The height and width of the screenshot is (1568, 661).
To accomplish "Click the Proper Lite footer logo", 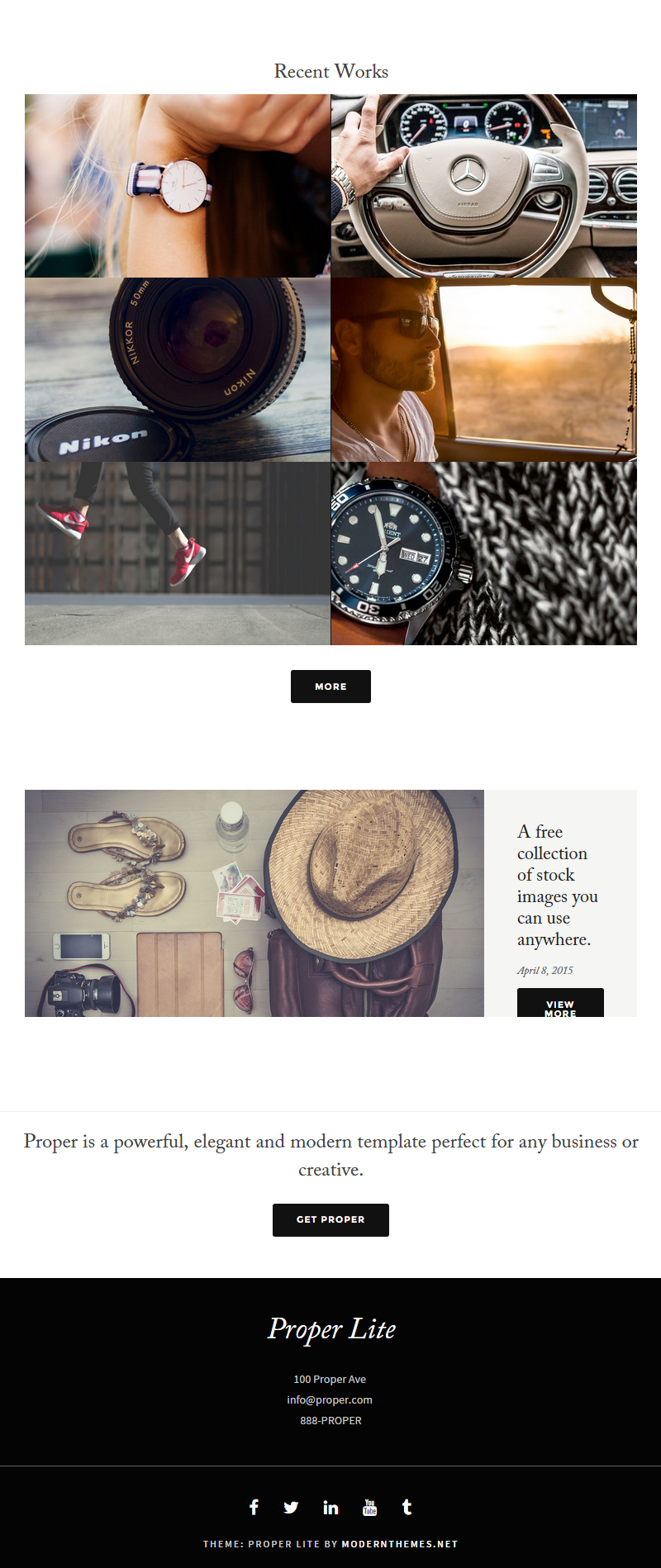I will click(331, 1328).
